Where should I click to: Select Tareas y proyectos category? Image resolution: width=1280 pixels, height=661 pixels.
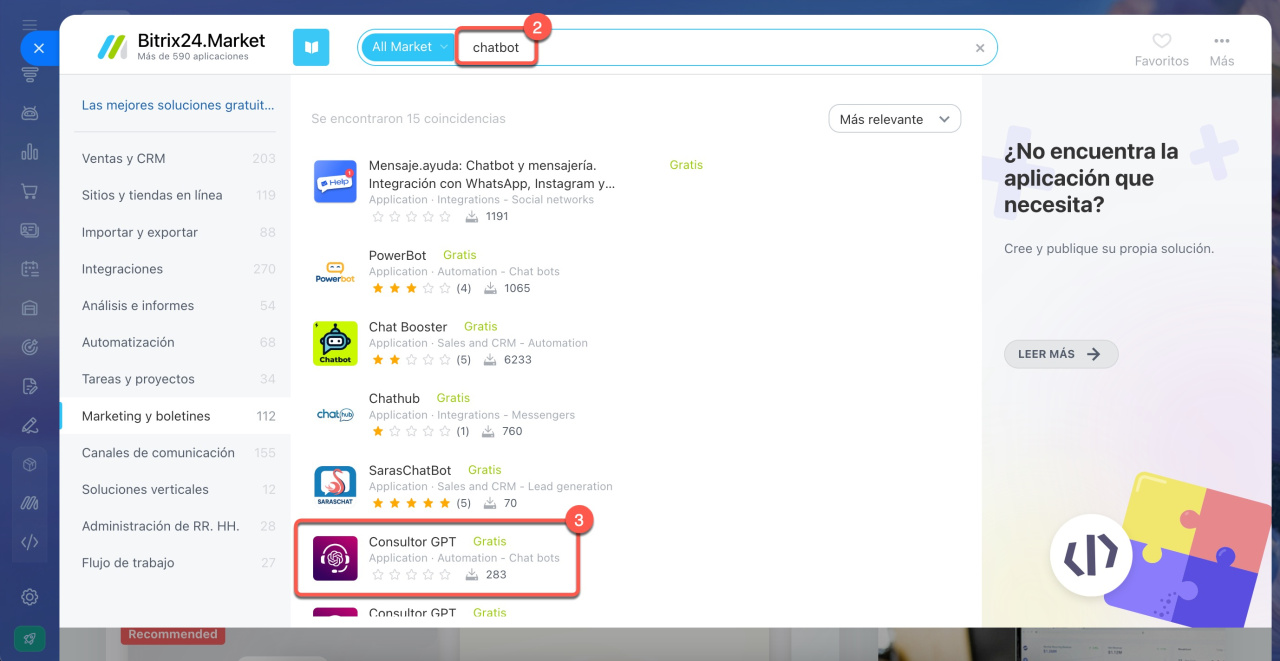[x=175, y=379]
